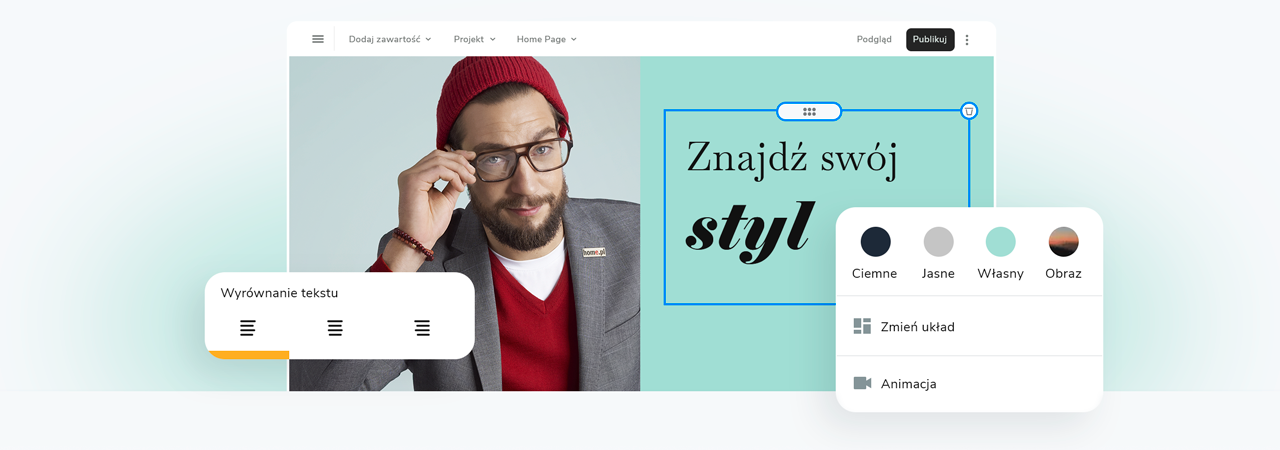Click the trash icon on text block

coord(969,111)
